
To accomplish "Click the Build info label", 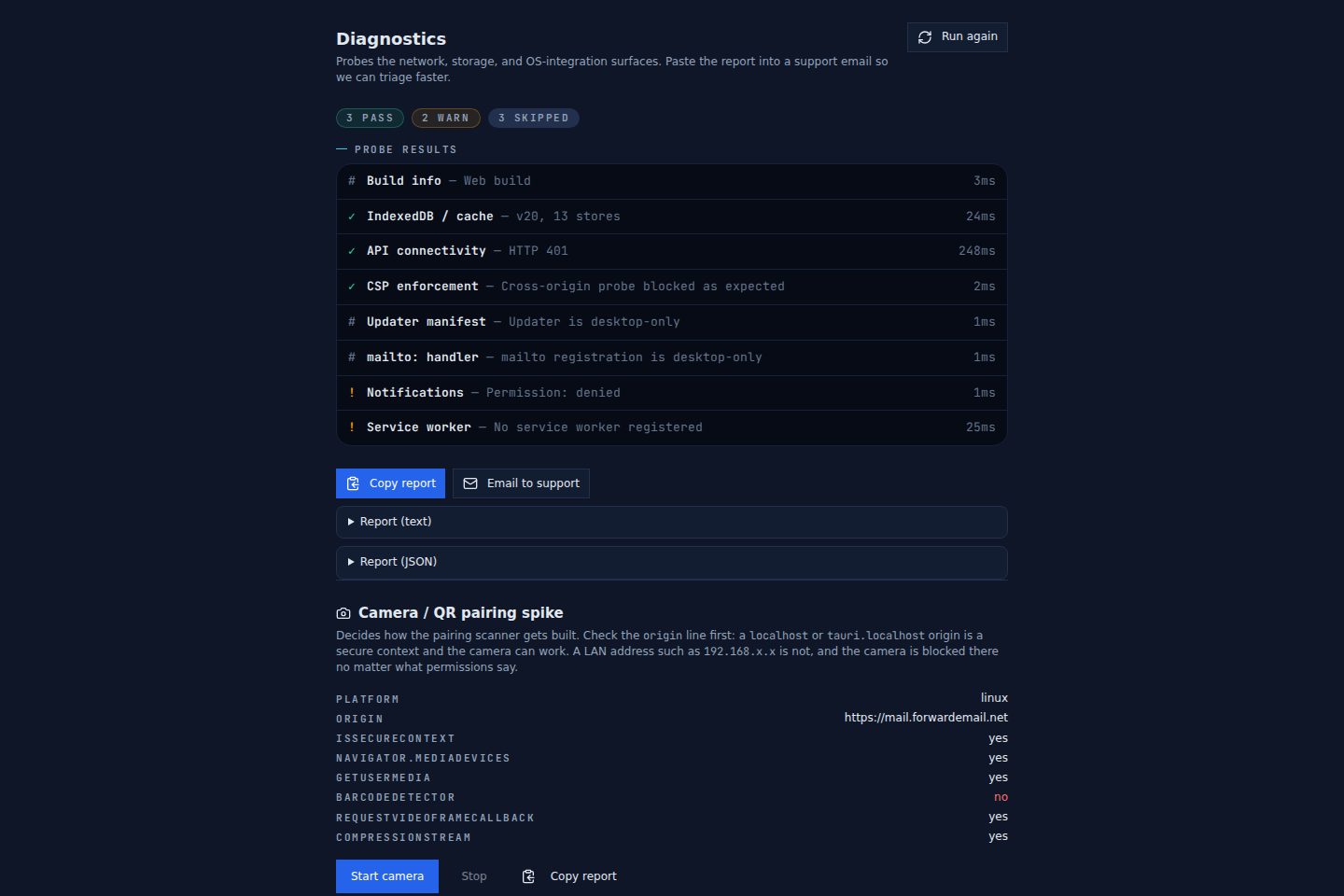I will [x=404, y=181].
